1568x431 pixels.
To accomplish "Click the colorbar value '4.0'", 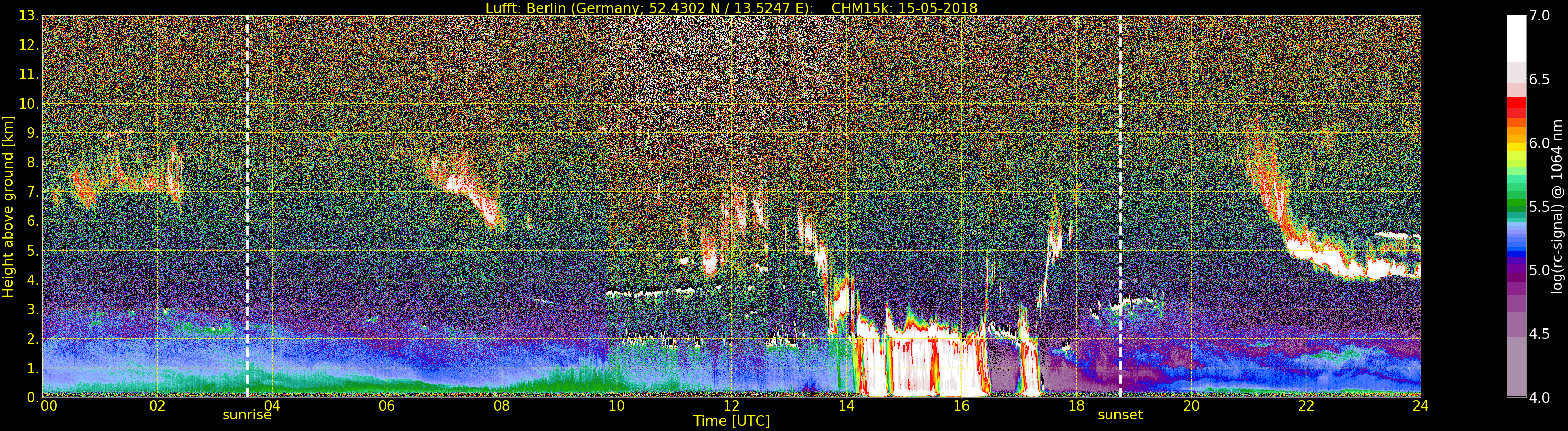I will coord(1539,398).
